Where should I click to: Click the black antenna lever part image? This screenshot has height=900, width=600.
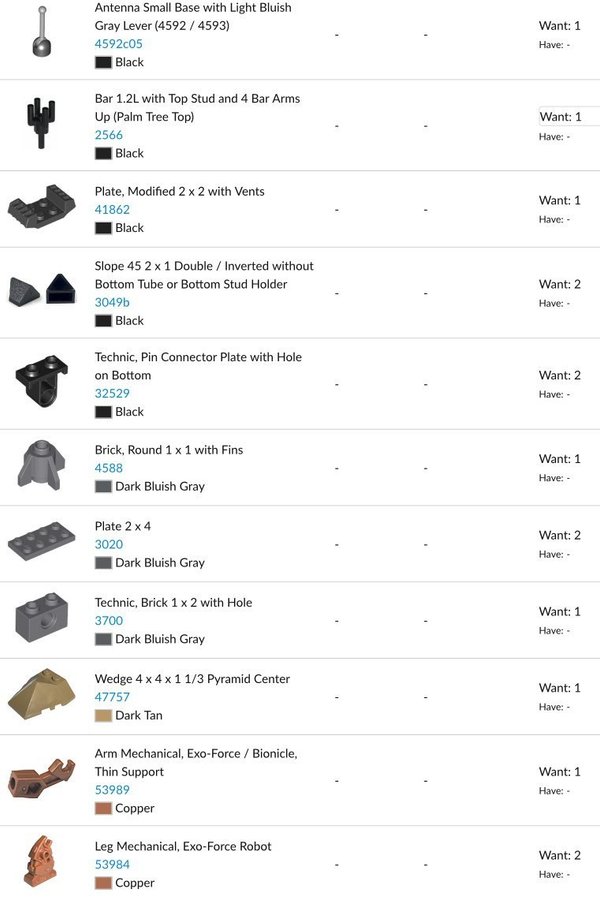(41, 34)
